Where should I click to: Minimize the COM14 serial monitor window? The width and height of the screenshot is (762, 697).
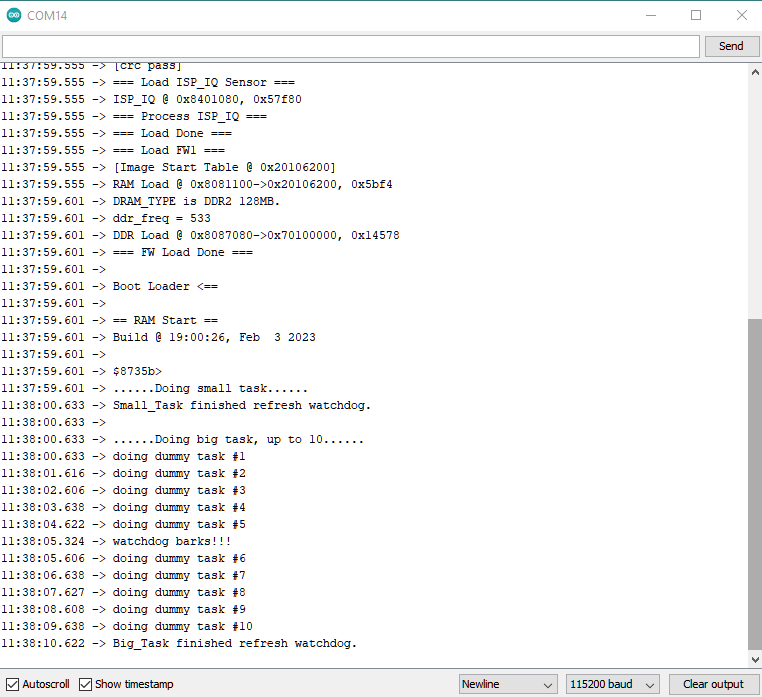point(651,16)
